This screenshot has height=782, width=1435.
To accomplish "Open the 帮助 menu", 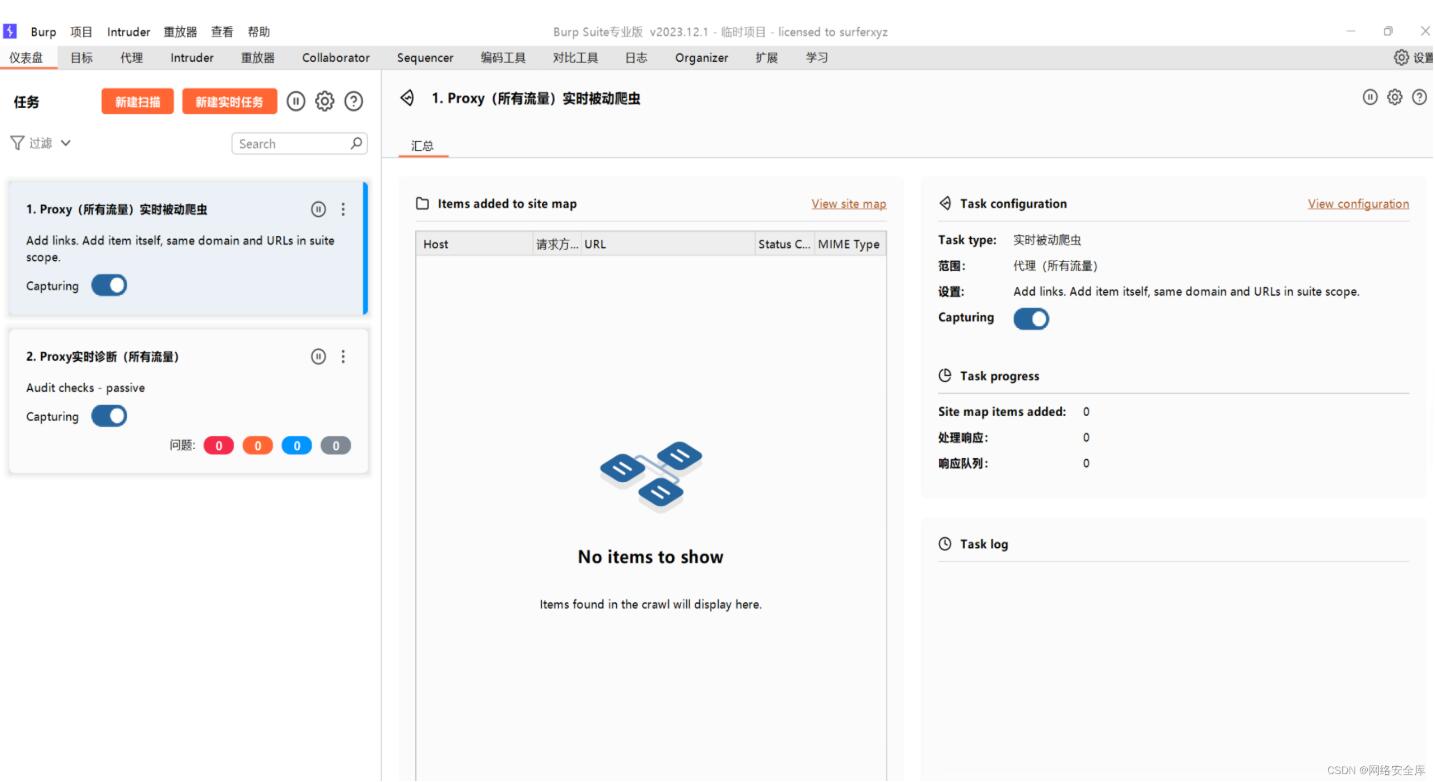I will (259, 32).
